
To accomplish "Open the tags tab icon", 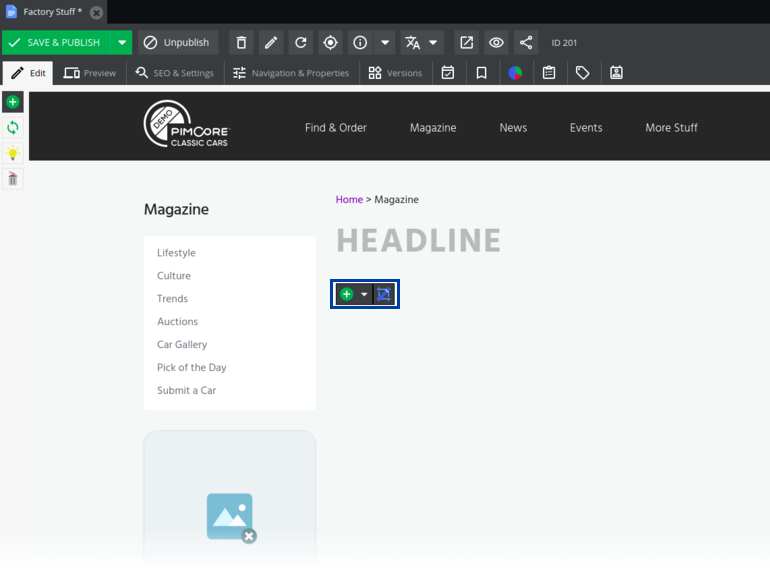I will (582, 73).
